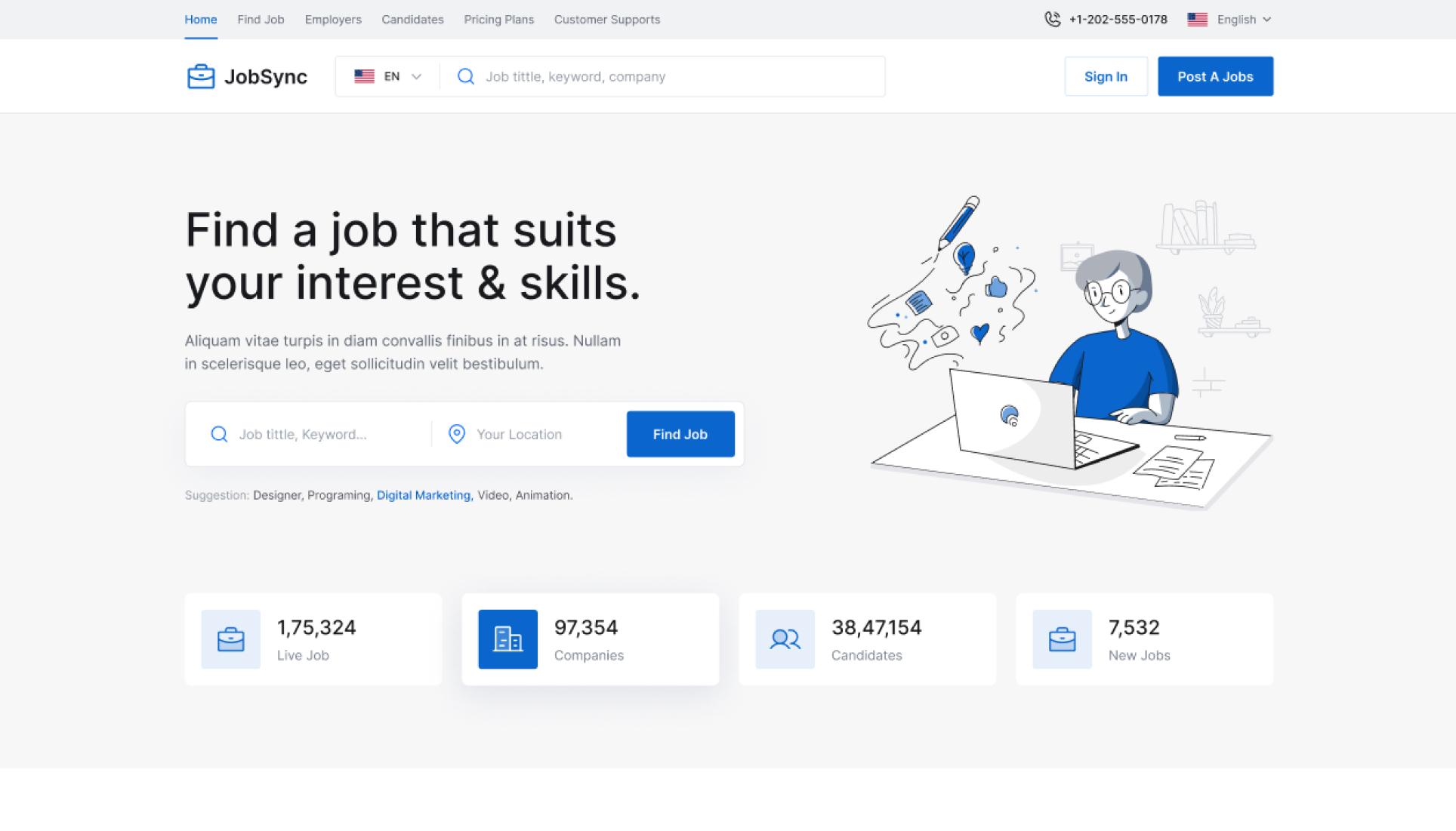Click the location pin dropdown in search bar
Image resolution: width=1456 pixels, height=831 pixels.
[x=456, y=433]
